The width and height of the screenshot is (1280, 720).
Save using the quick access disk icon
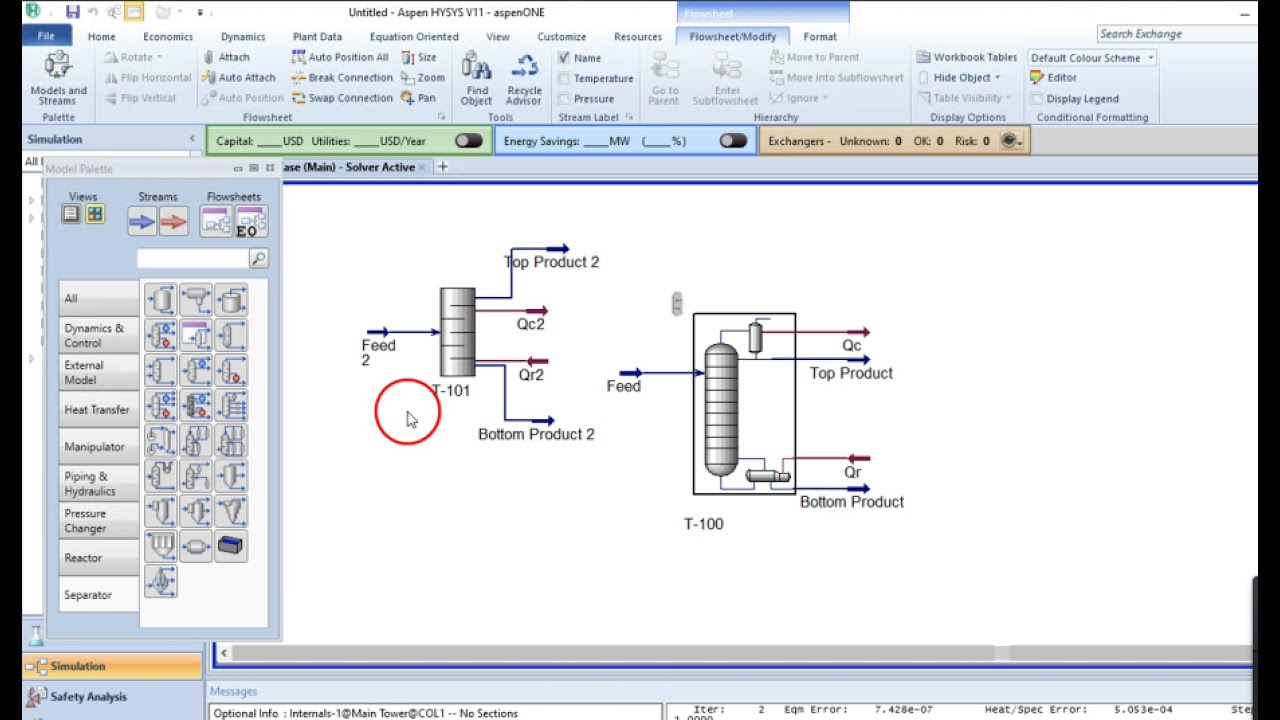[x=72, y=12]
